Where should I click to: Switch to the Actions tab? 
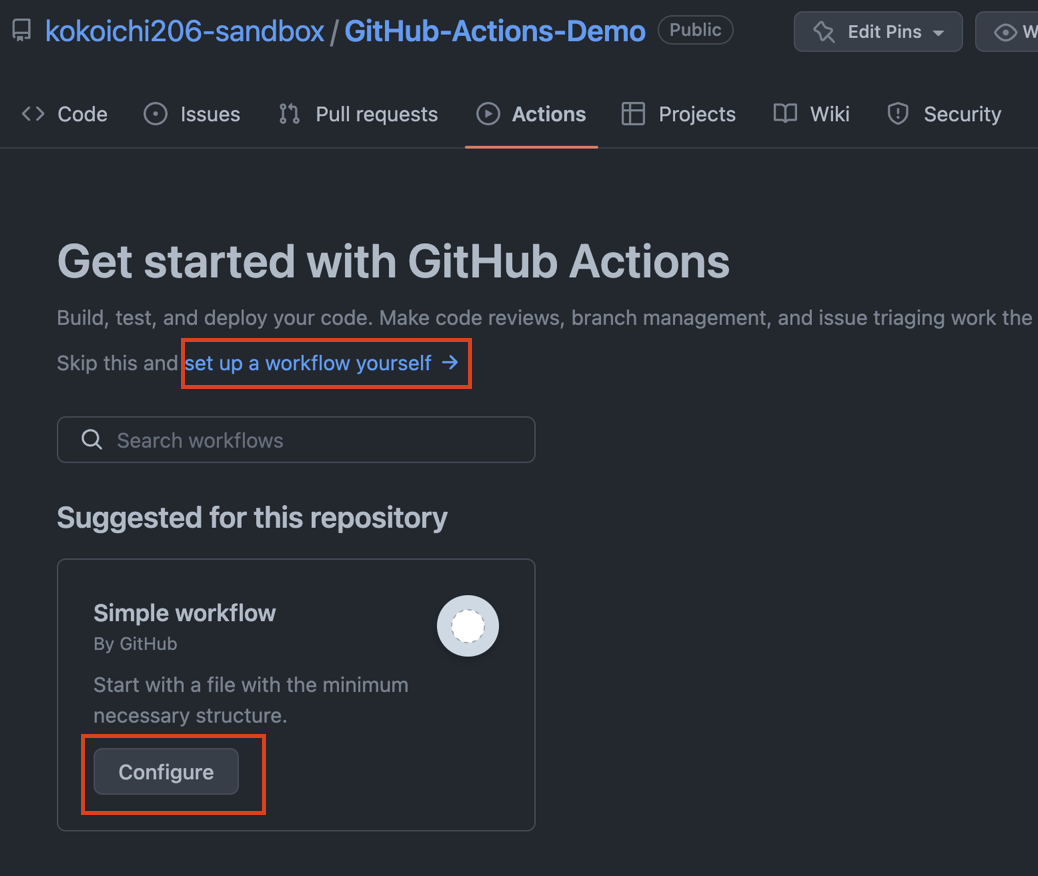531,114
